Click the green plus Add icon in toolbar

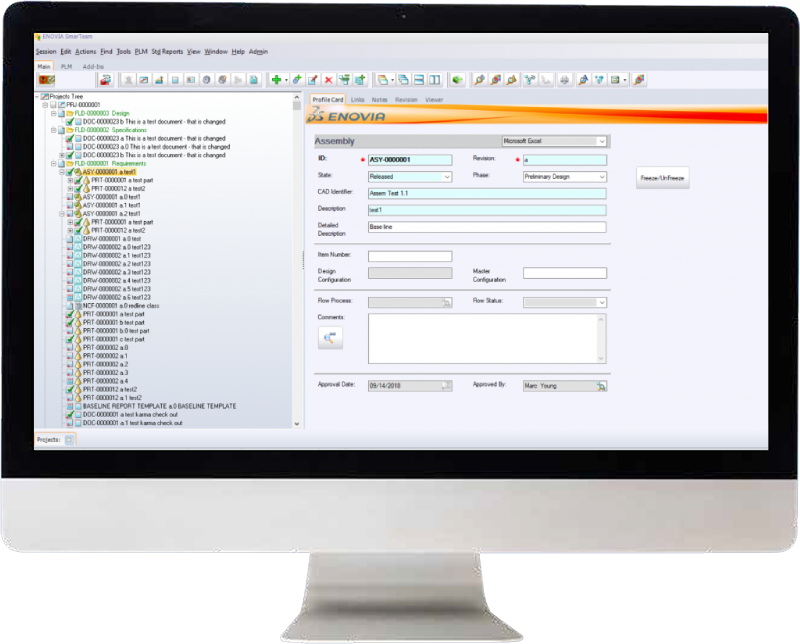click(x=277, y=80)
